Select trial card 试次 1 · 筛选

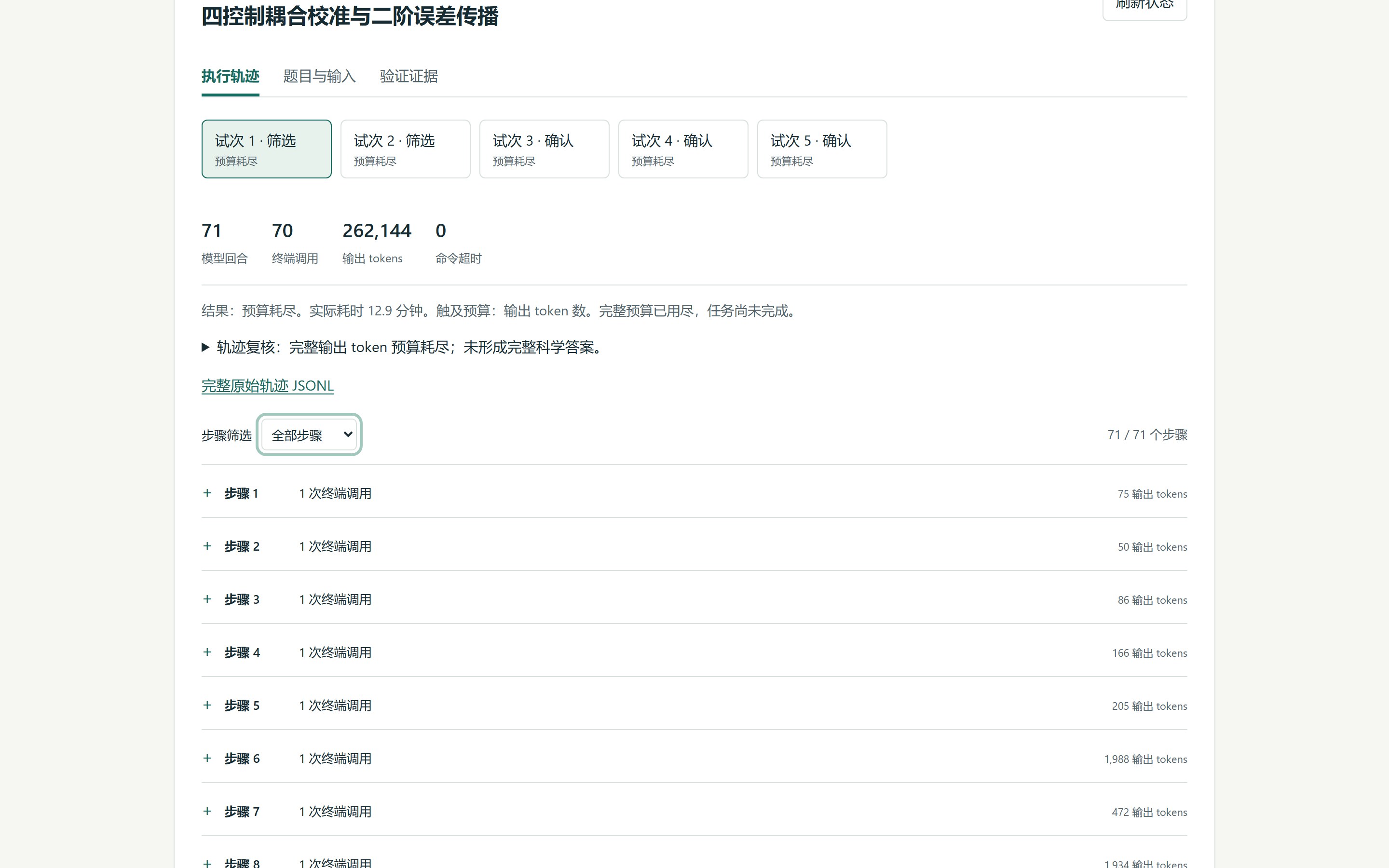click(266, 149)
